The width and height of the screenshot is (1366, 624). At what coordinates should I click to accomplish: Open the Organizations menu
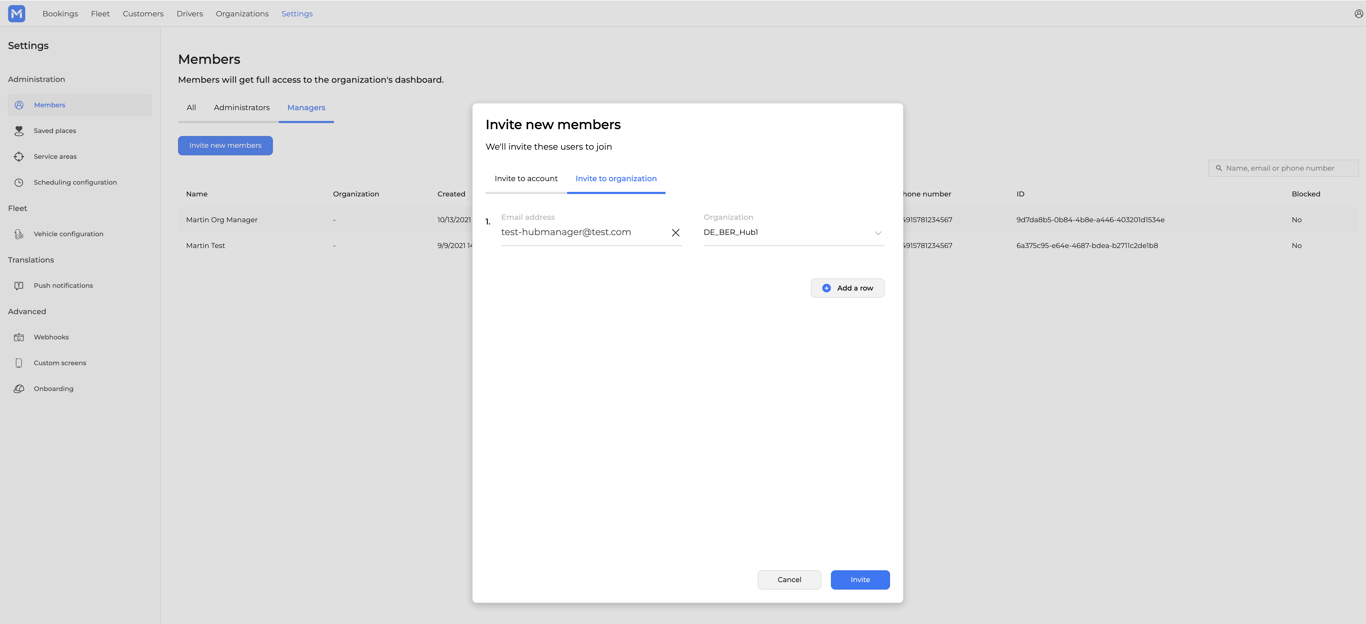(x=242, y=14)
